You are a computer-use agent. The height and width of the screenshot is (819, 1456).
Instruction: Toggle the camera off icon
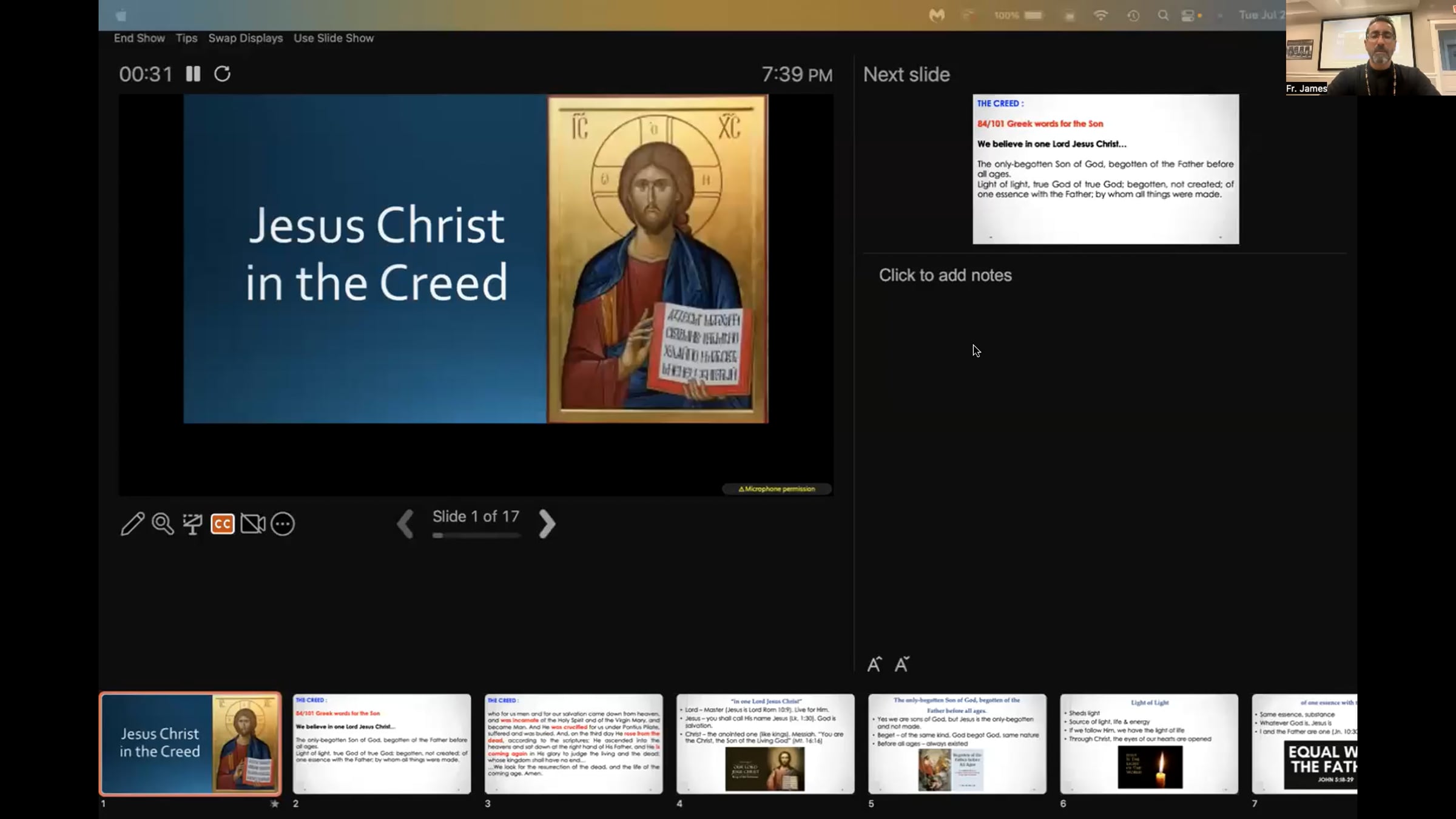(x=252, y=524)
